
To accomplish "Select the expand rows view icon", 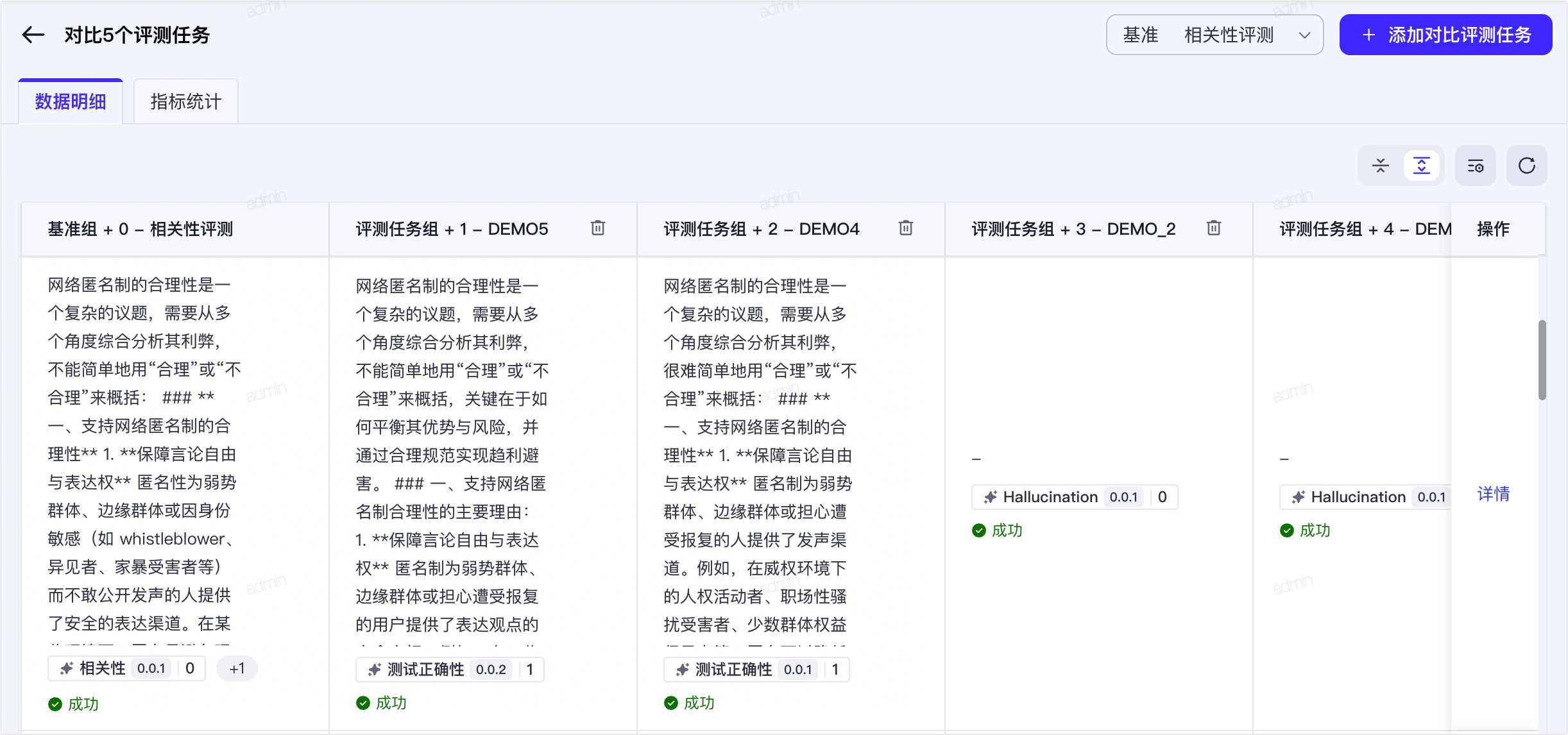I will (x=1422, y=165).
